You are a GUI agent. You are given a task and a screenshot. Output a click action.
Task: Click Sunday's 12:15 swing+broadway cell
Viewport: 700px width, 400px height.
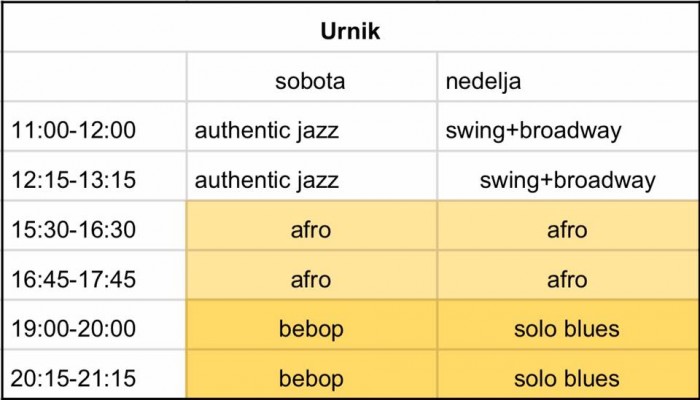567,176
